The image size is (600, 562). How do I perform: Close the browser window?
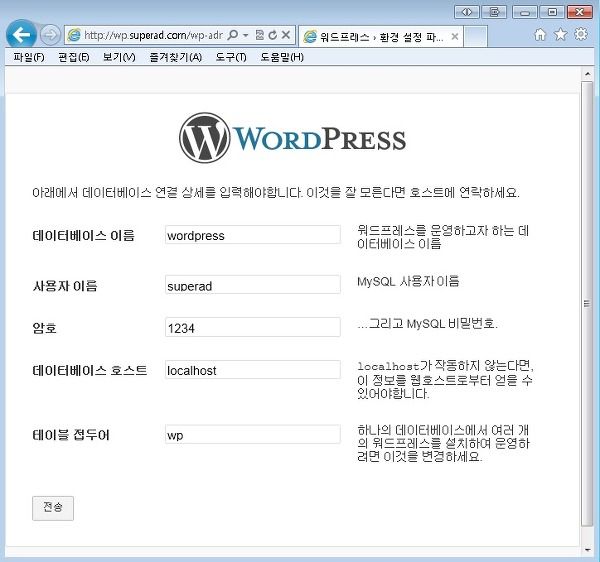(580, 12)
